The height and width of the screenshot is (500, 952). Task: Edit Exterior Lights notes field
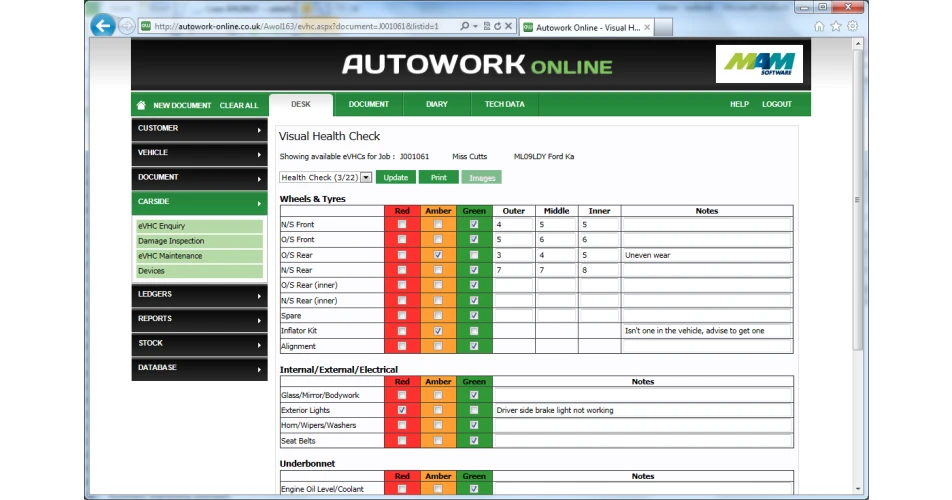pyautogui.click(x=643, y=410)
